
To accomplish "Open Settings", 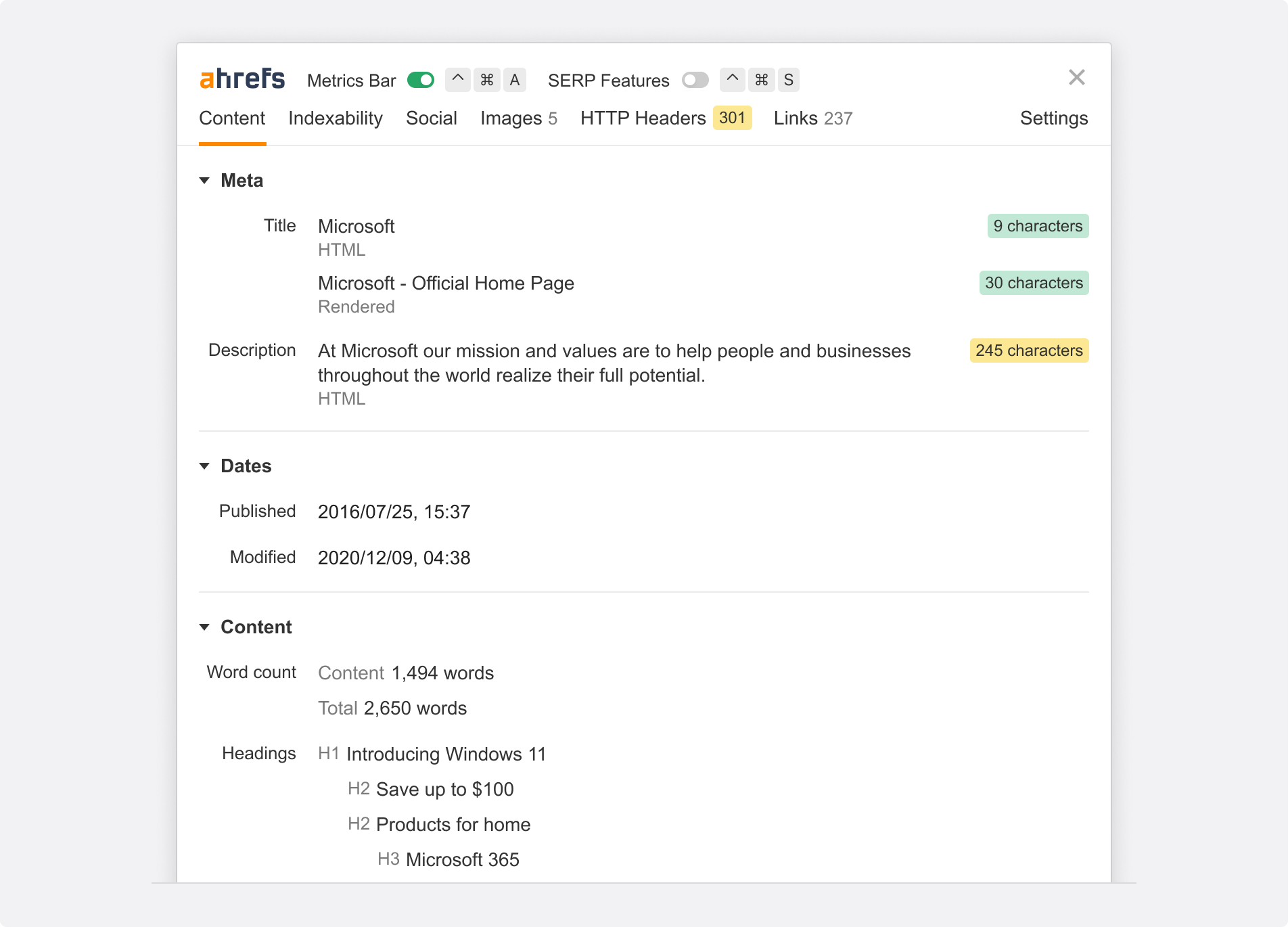I will coord(1054,118).
